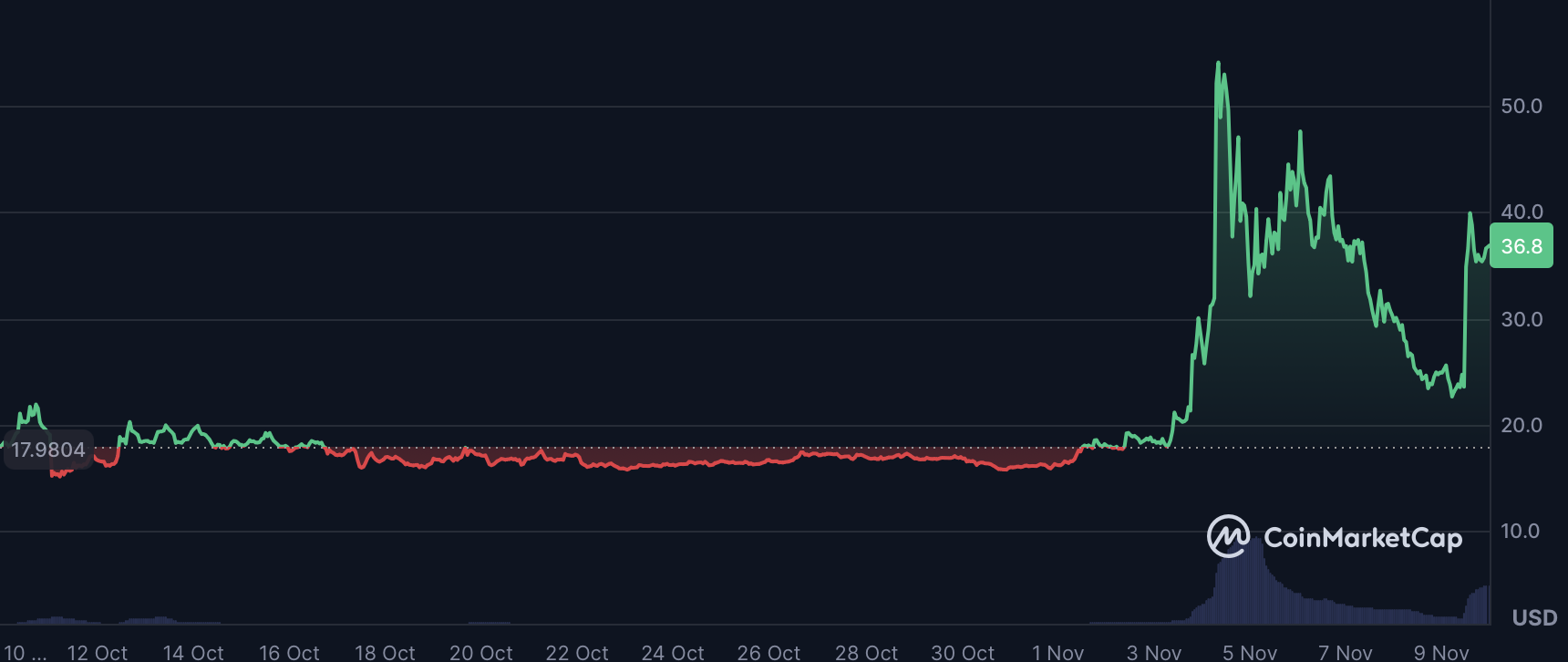Image resolution: width=1568 pixels, height=662 pixels.
Task: Click the CoinMarketCap watermark text
Action: pos(1362,538)
